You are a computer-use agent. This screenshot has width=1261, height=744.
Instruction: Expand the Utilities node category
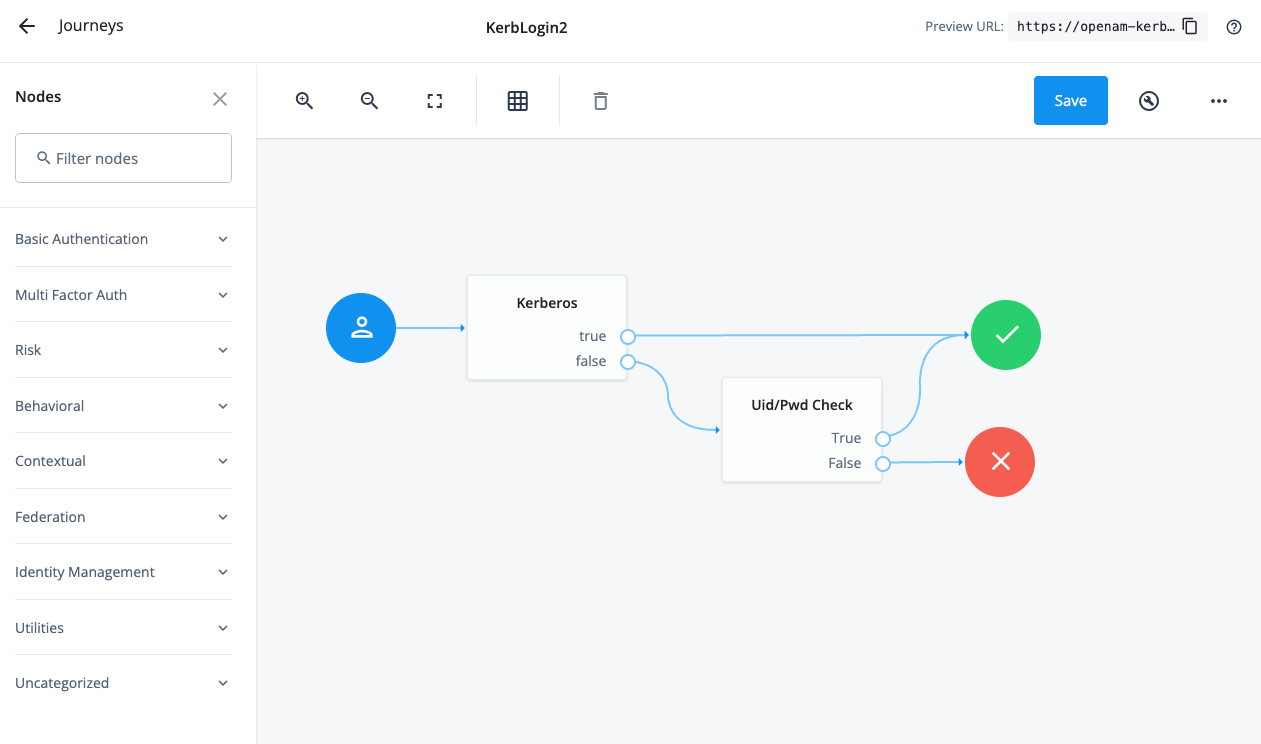123,628
